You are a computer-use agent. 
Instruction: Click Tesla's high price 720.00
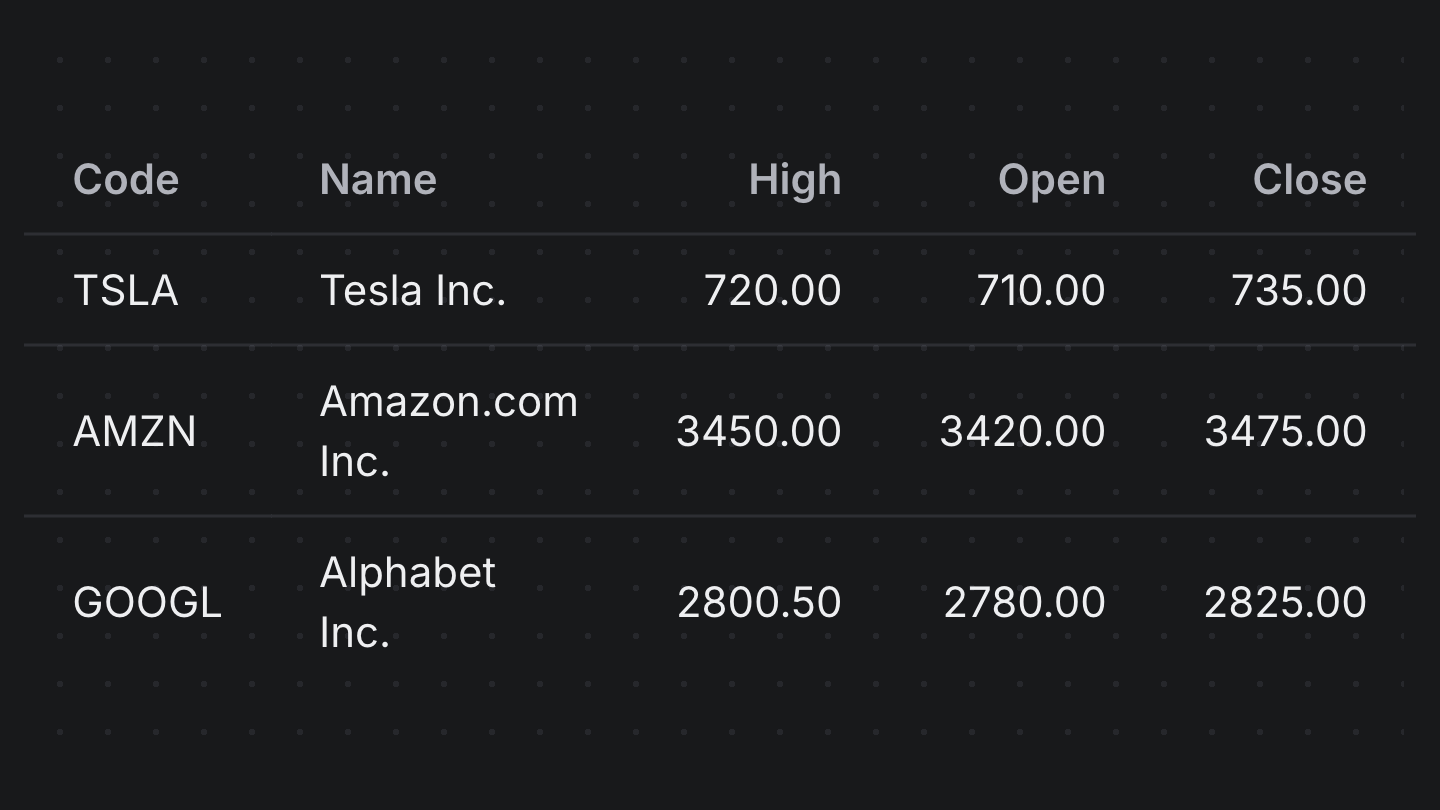point(773,291)
